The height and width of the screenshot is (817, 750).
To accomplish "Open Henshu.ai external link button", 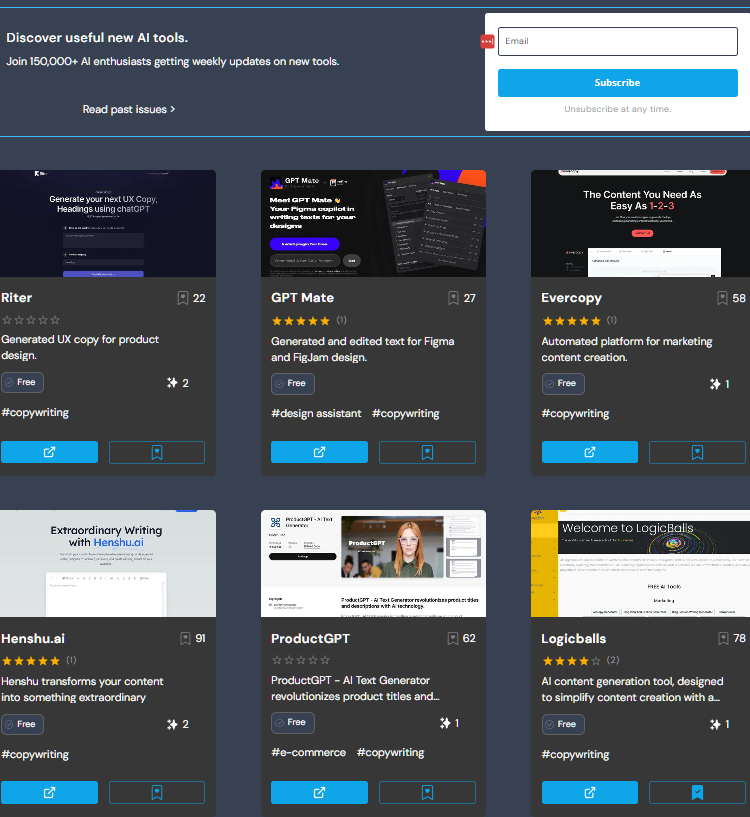I will tap(49, 792).
